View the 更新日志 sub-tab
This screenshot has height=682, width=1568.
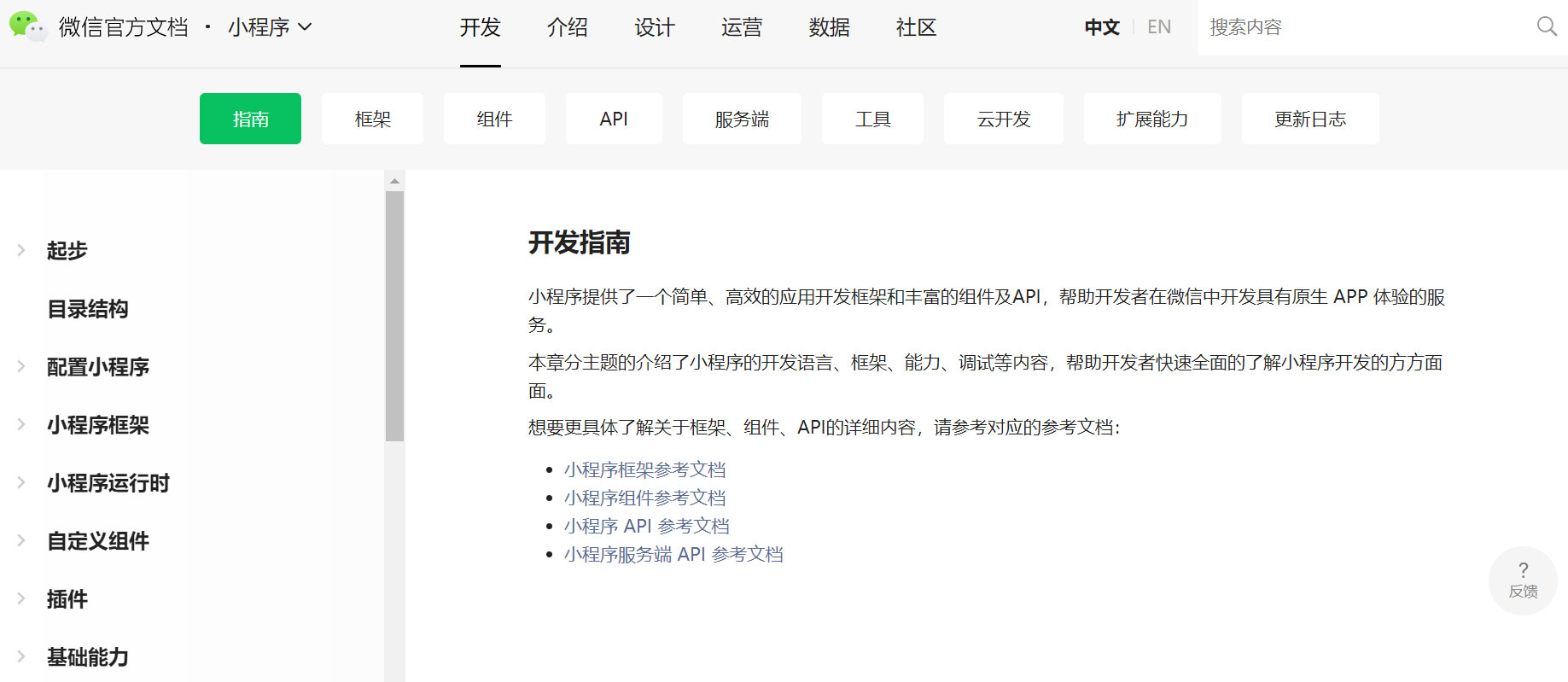1310,119
